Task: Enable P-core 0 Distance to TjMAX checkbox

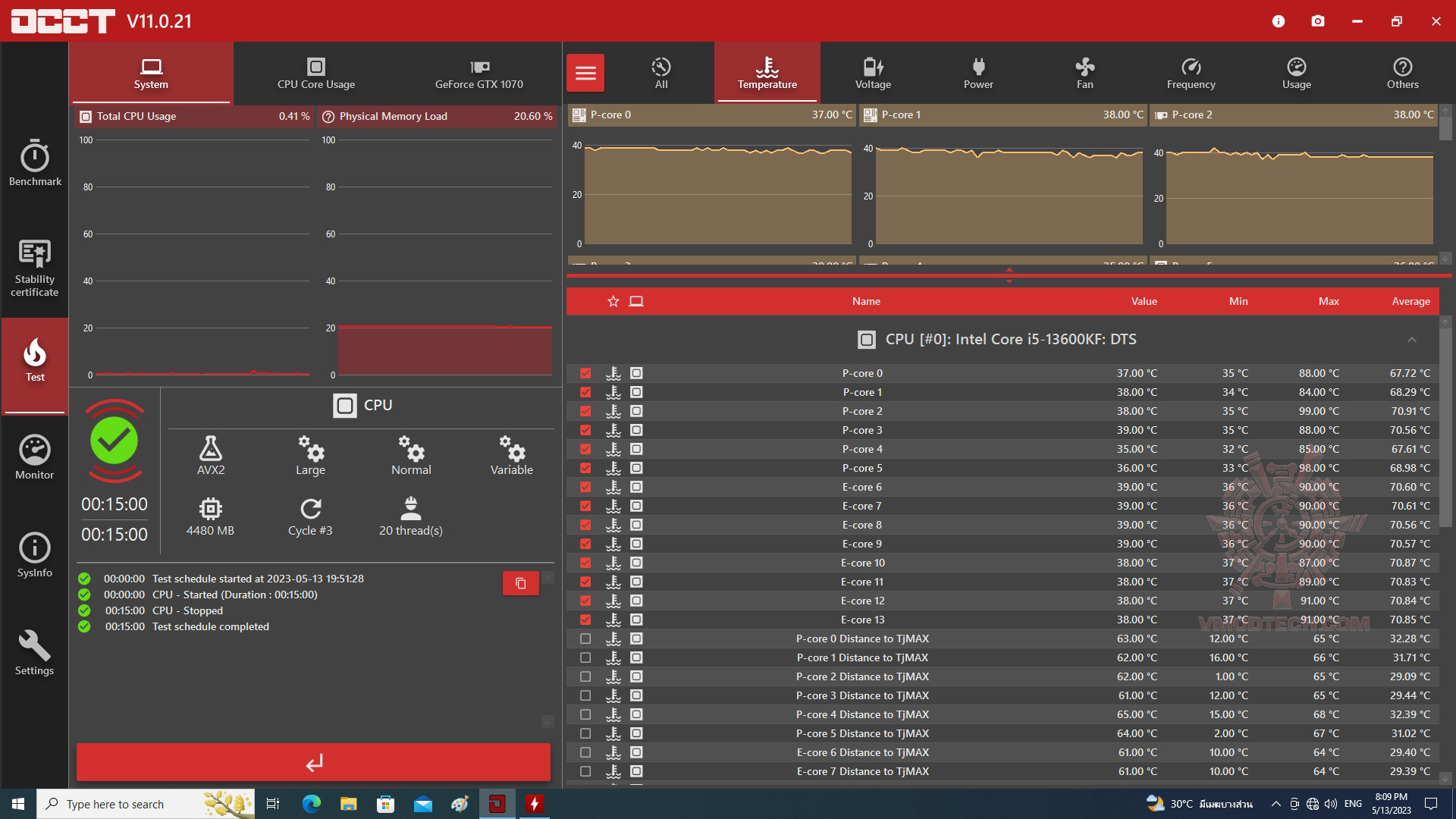Action: click(x=585, y=639)
